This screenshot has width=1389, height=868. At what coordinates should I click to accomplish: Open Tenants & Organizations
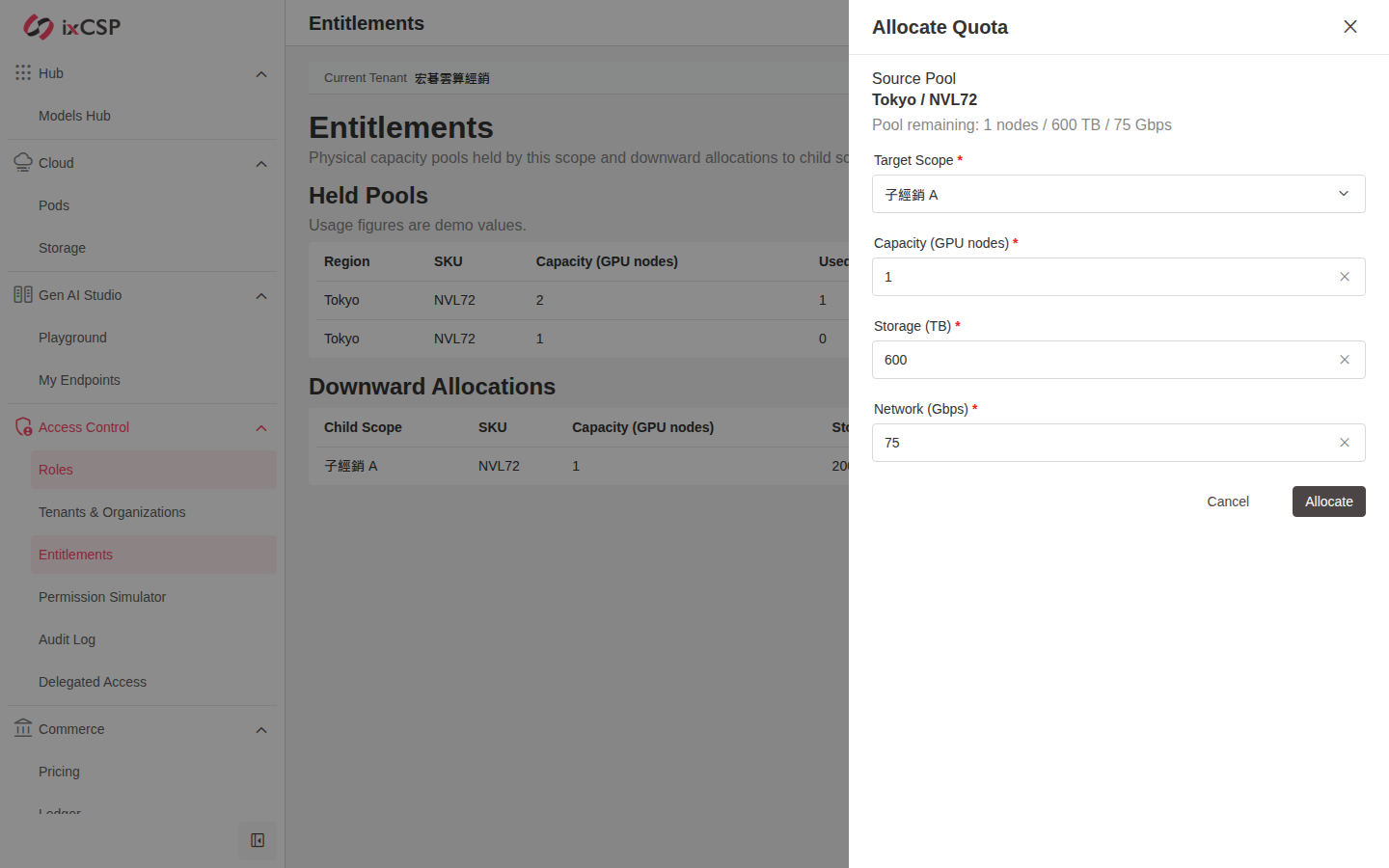coord(153,512)
